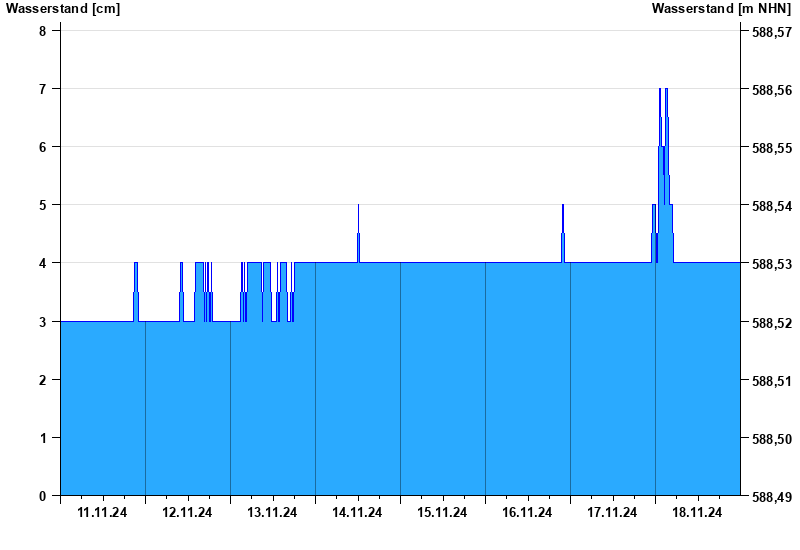Click the 15.11.24 date label
Screen dimensions: 800x550
pyautogui.click(x=442, y=512)
